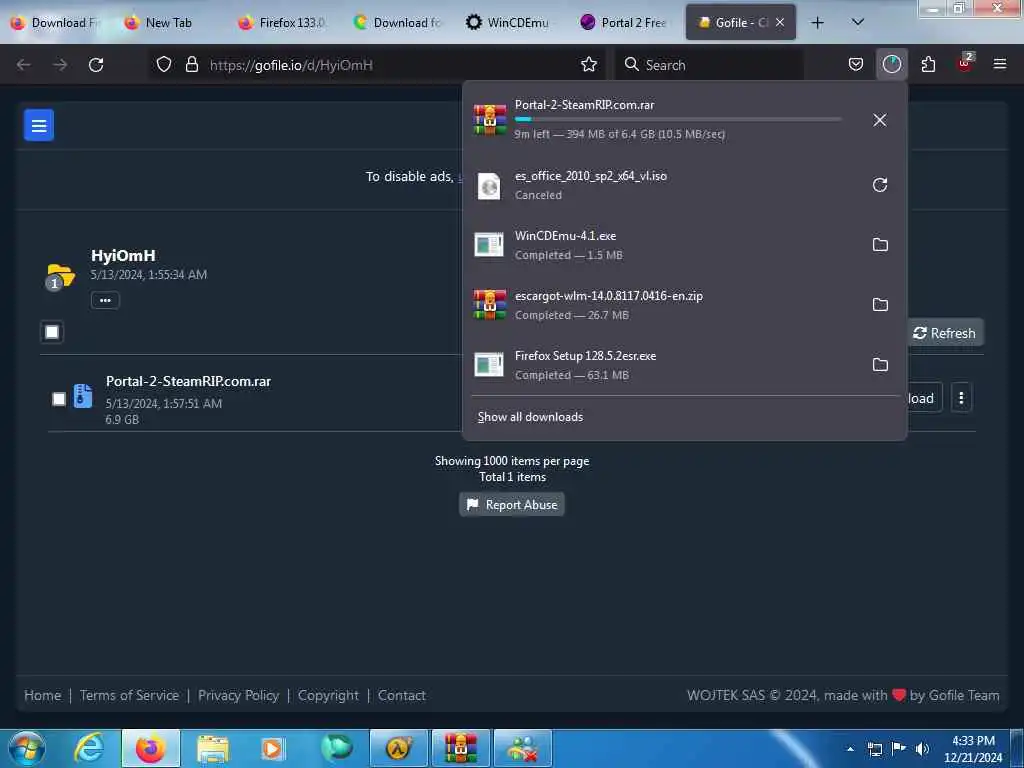This screenshot has height=768, width=1024.
Task: Switch to the first Download Firefox tab
Action: tap(56, 23)
